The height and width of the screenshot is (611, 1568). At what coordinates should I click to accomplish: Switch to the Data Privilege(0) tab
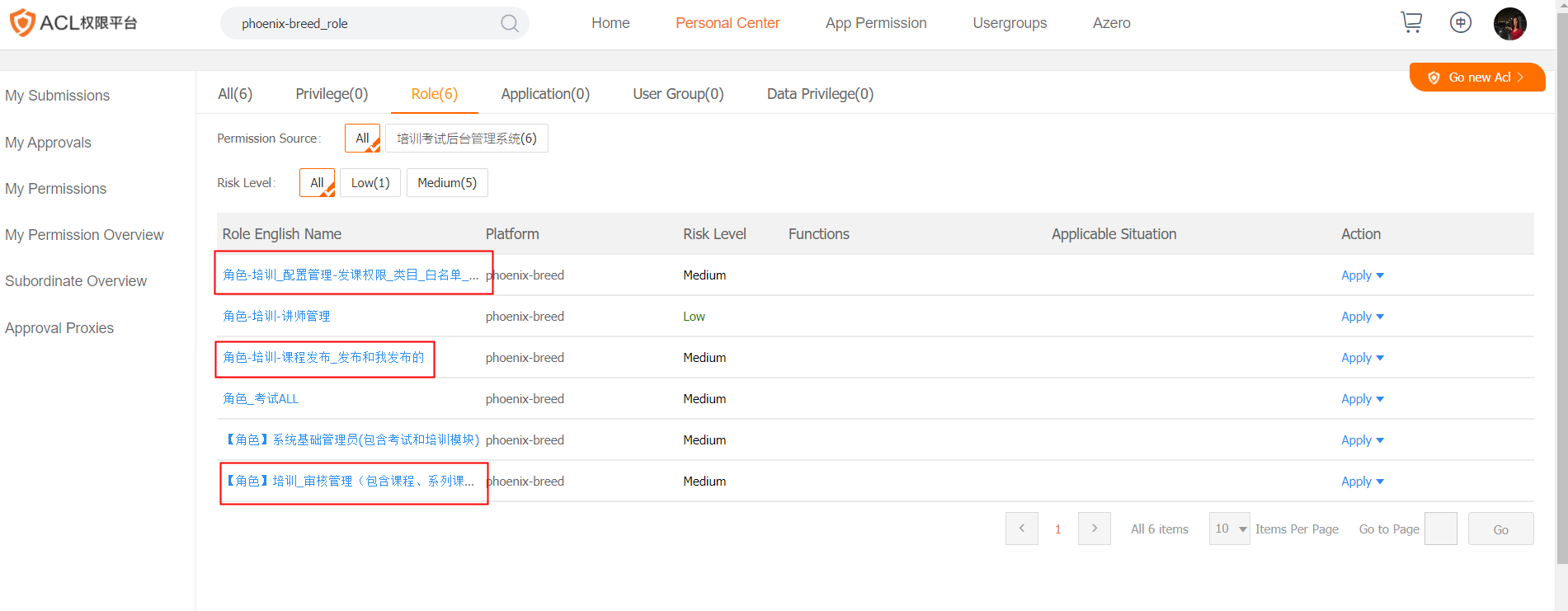(x=820, y=94)
